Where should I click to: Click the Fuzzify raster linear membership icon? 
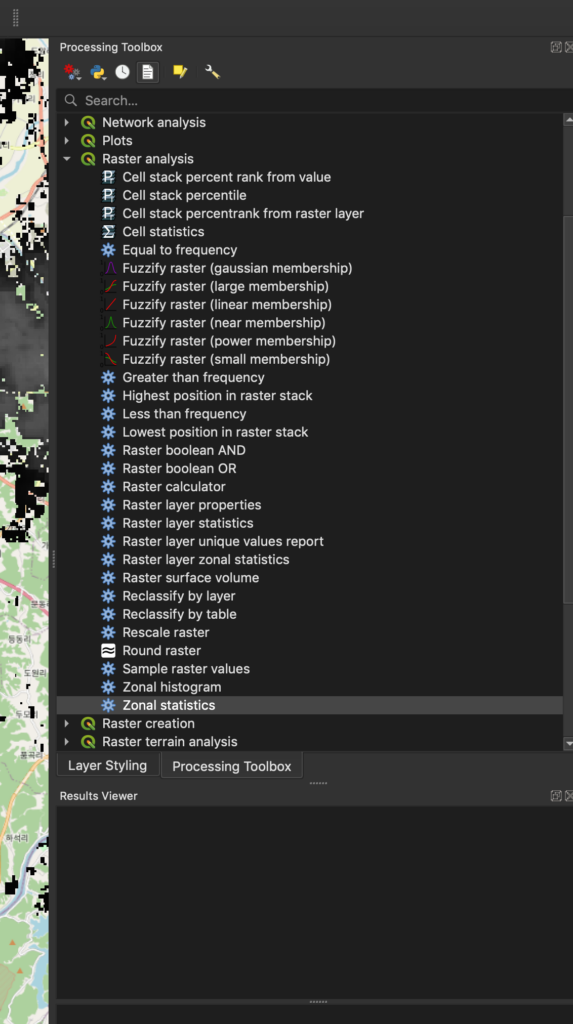[x=110, y=304]
